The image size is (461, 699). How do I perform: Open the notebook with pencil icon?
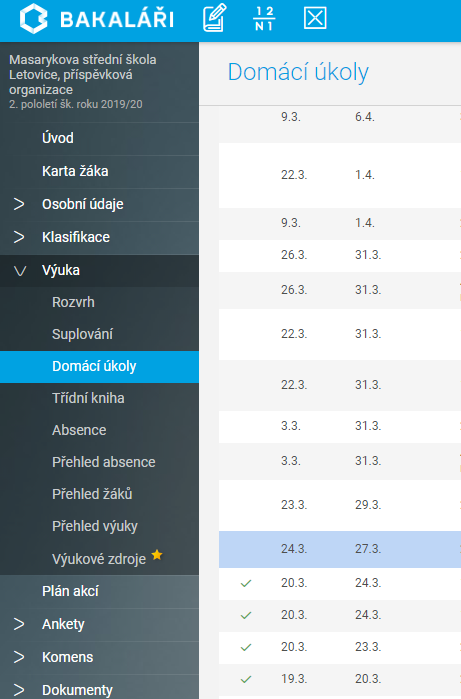pos(214,18)
